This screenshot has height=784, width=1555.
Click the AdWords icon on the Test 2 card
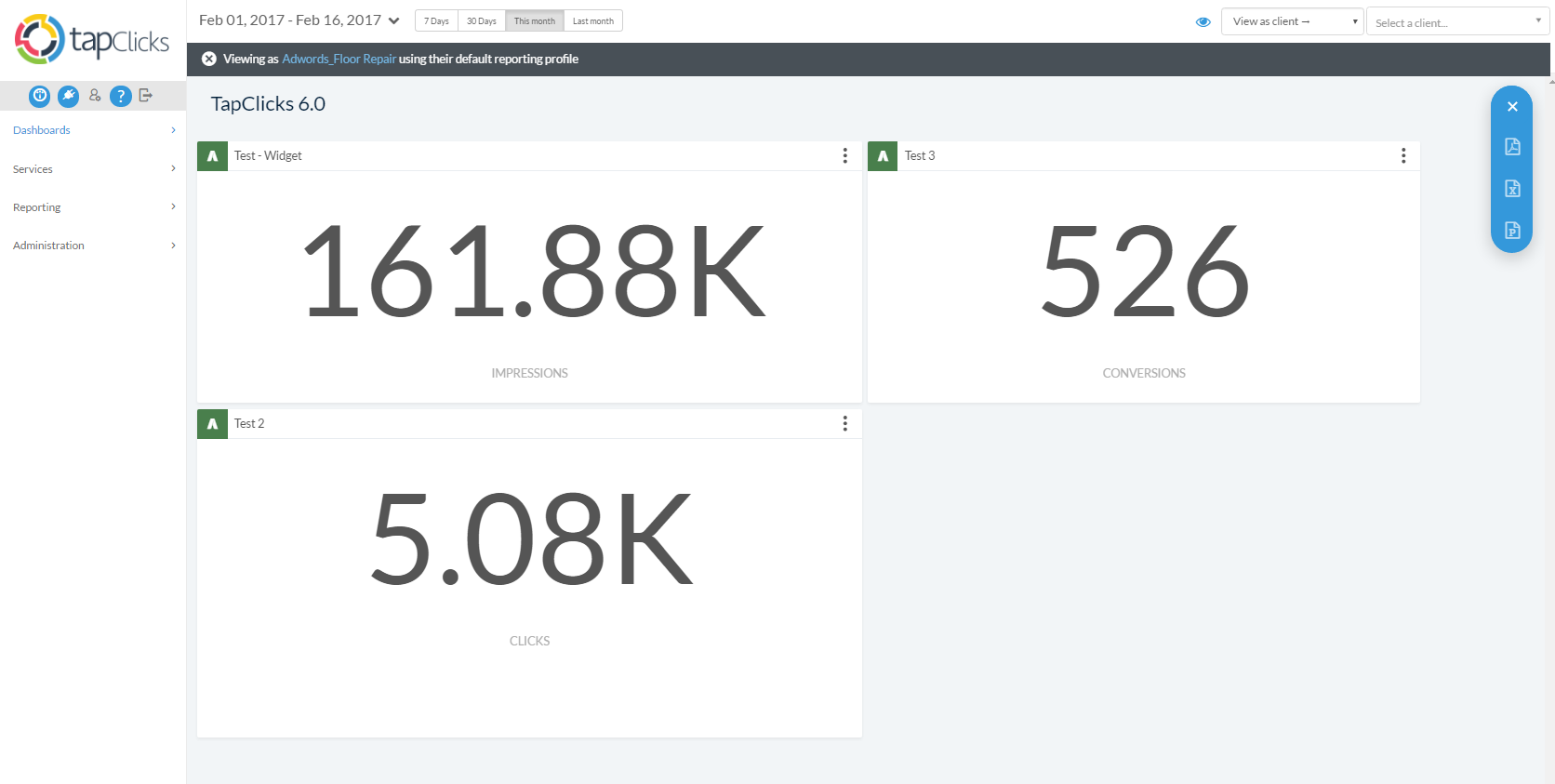(212, 423)
